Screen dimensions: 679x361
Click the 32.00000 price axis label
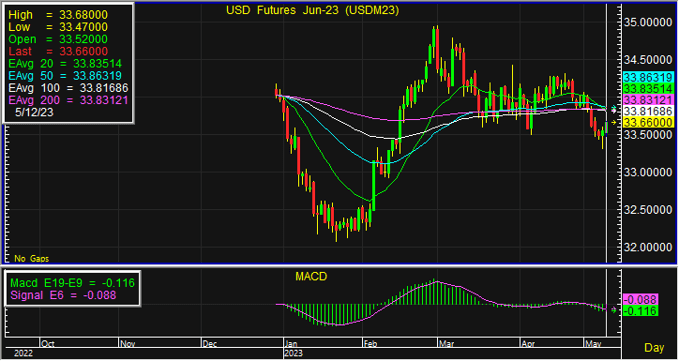coord(649,247)
